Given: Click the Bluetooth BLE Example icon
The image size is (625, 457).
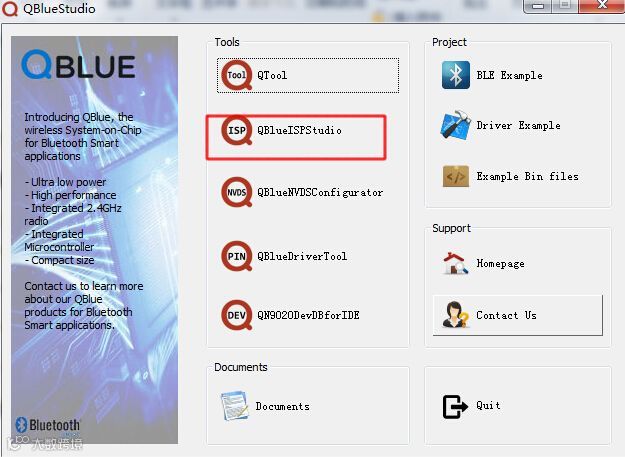Looking at the screenshot, I should click(x=456, y=75).
